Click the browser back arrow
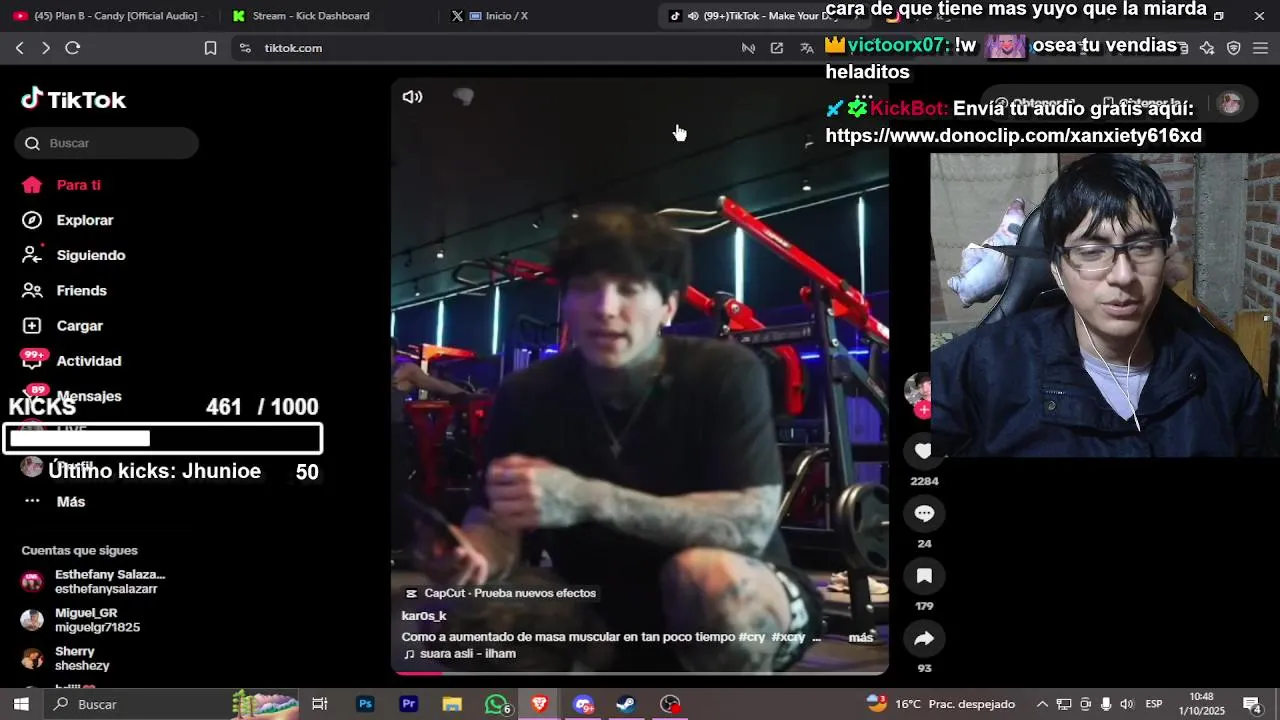The width and height of the screenshot is (1280, 720). coord(20,48)
